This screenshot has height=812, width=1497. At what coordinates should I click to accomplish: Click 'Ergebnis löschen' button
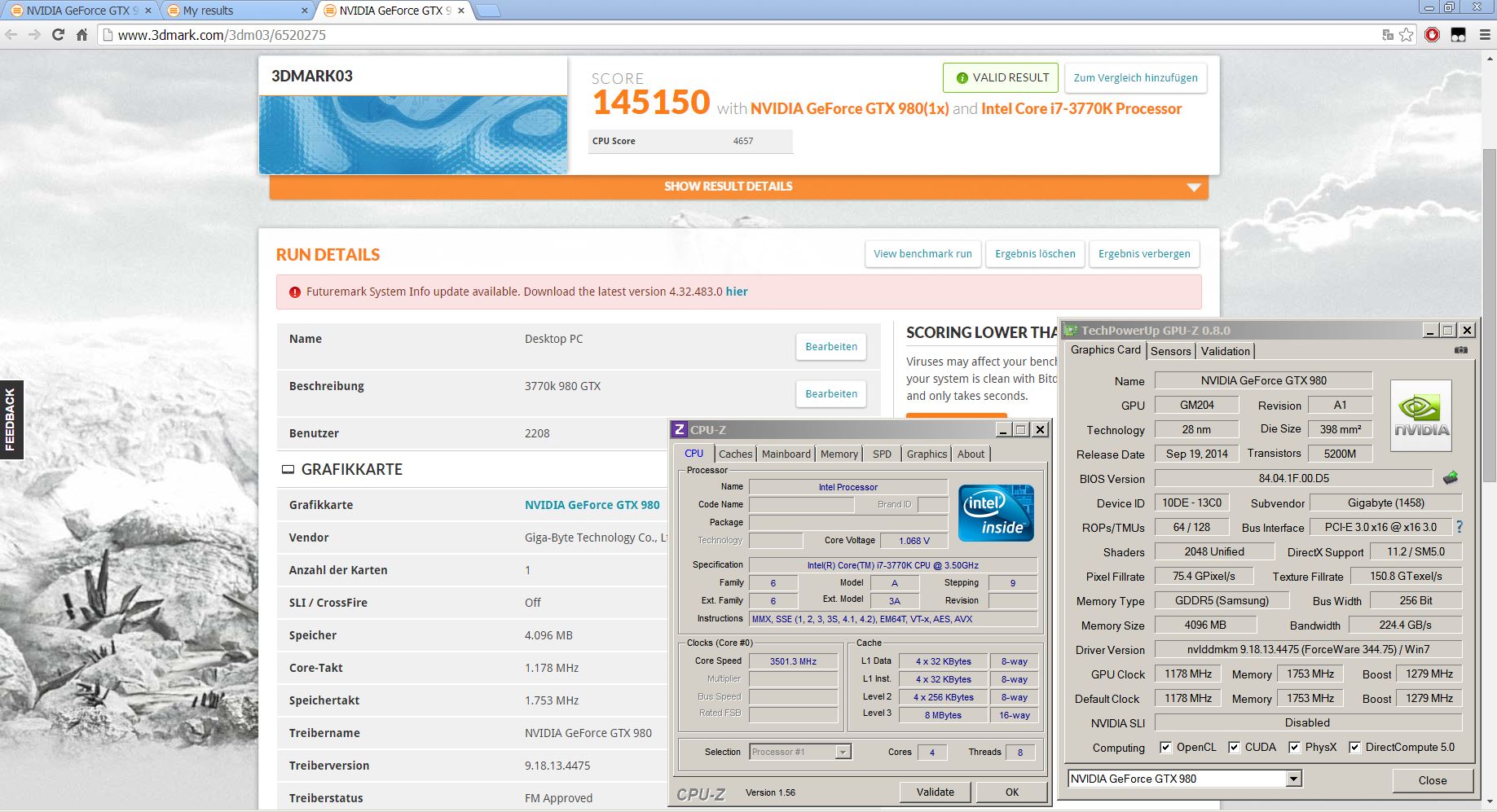click(x=1035, y=254)
